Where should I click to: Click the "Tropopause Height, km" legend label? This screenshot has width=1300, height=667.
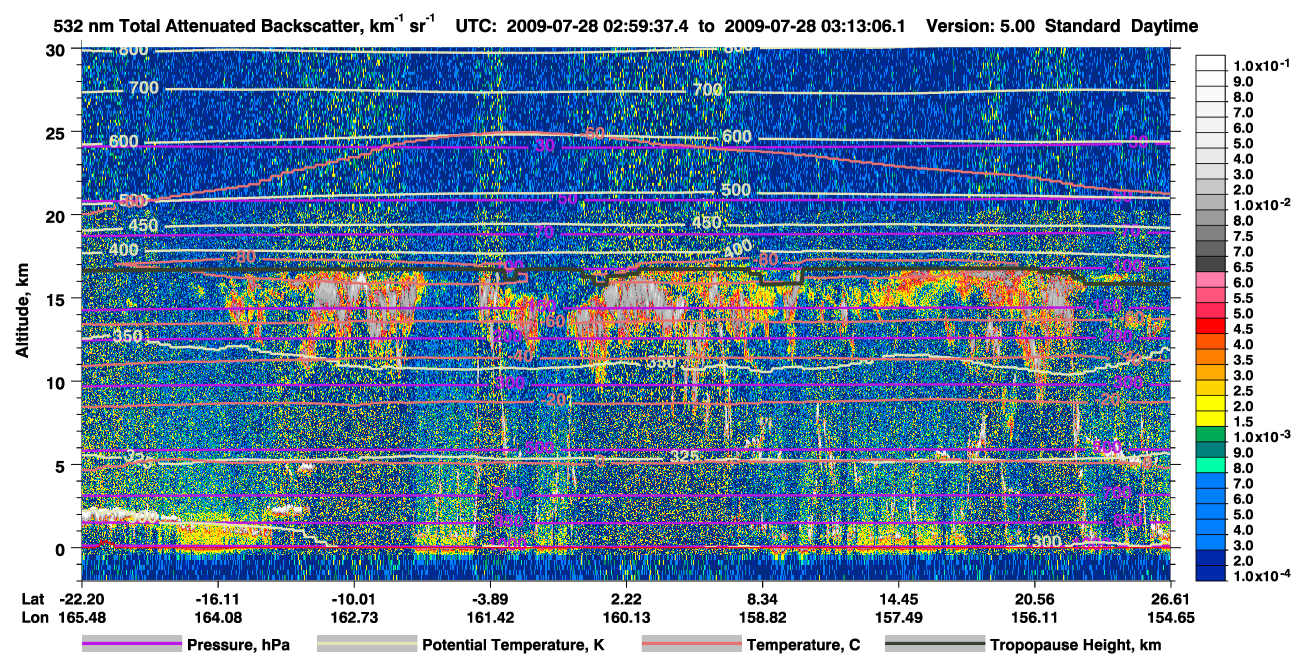(x=1075, y=646)
